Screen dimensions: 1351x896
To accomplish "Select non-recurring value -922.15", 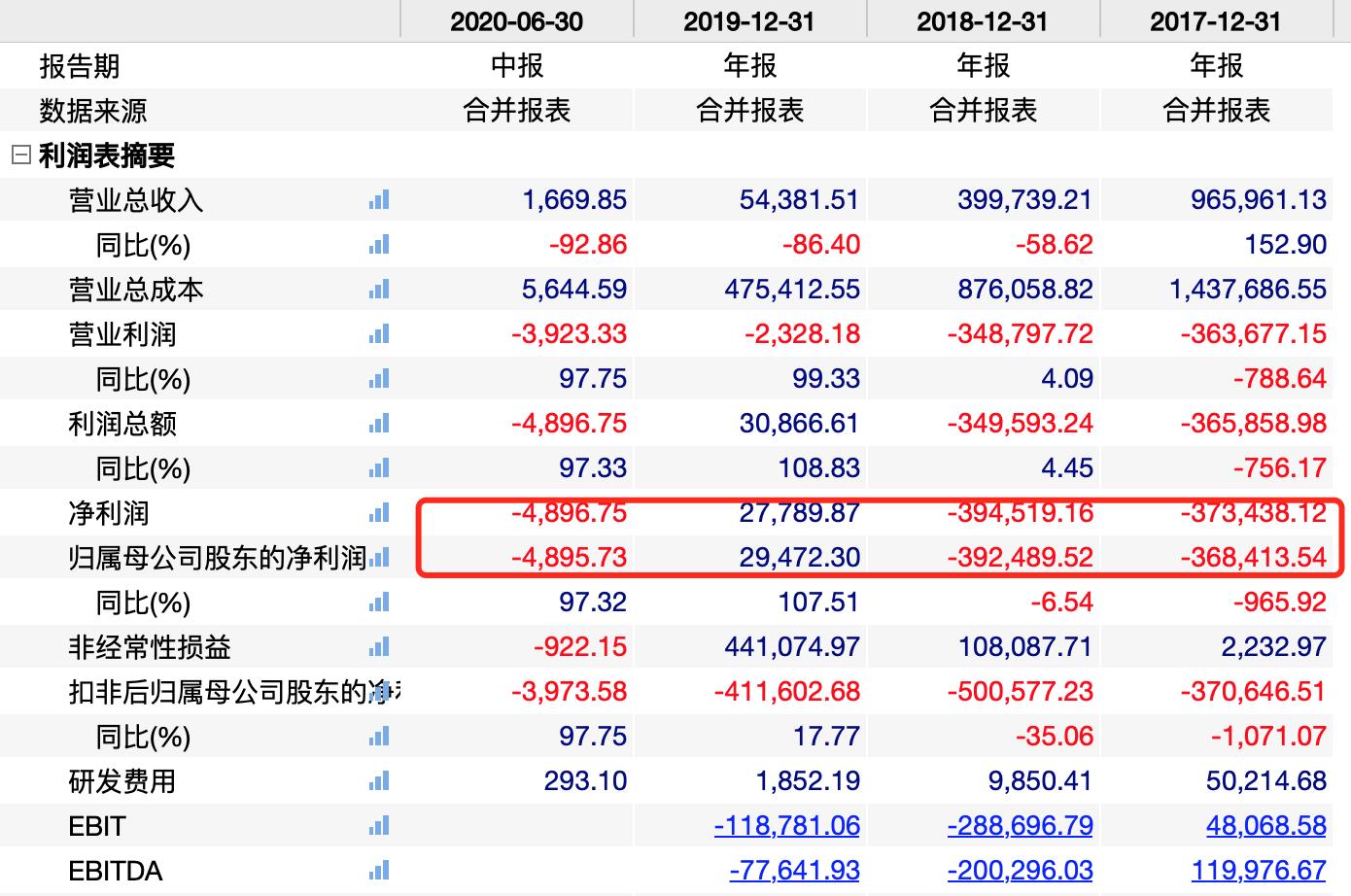I will pos(580,647).
